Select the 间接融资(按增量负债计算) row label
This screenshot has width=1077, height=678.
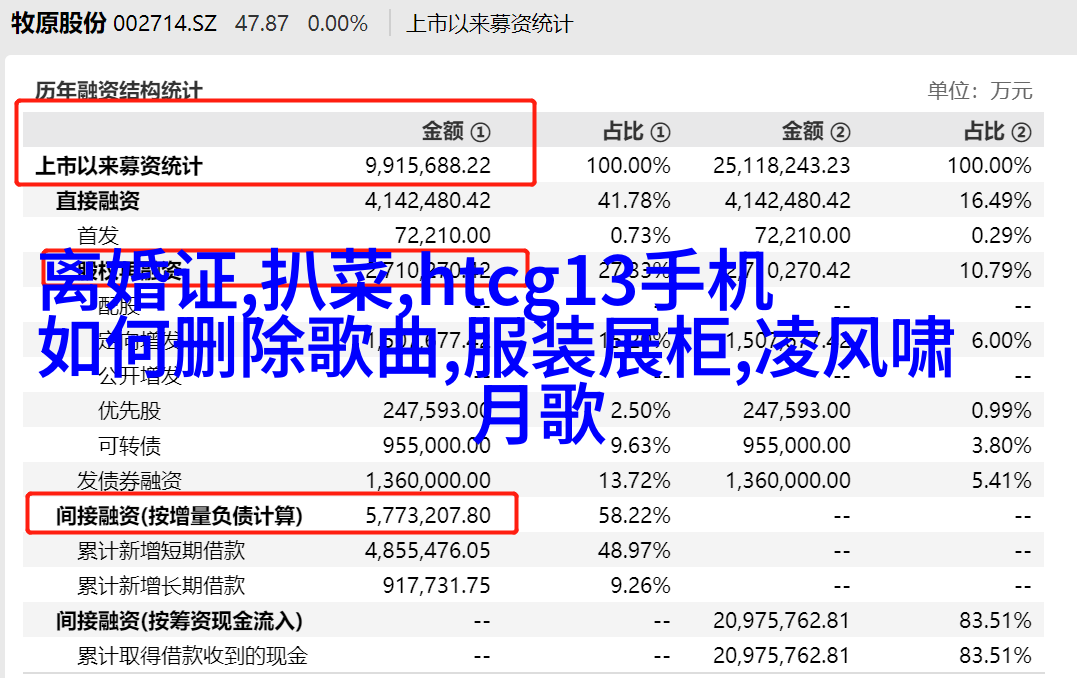coord(179,516)
